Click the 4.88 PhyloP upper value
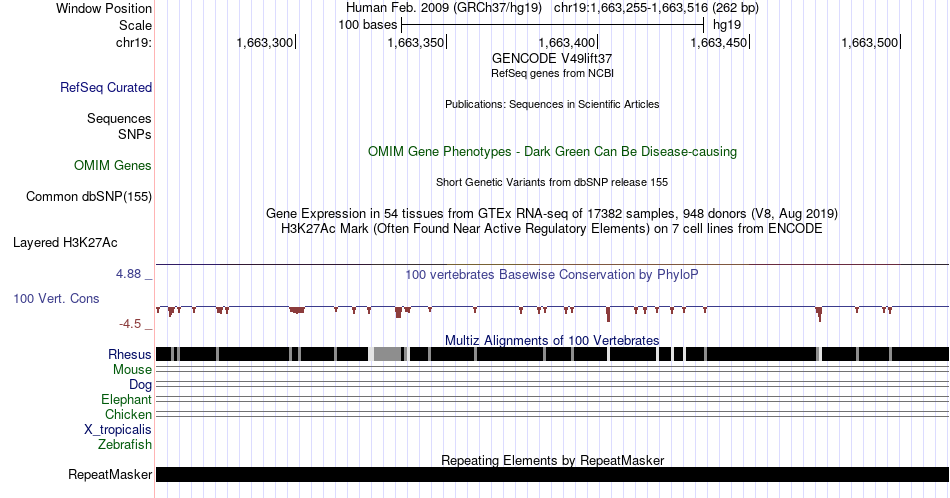The width and height of the screenshot is (950, 498). pyautogui.click(x=128, y=274)
